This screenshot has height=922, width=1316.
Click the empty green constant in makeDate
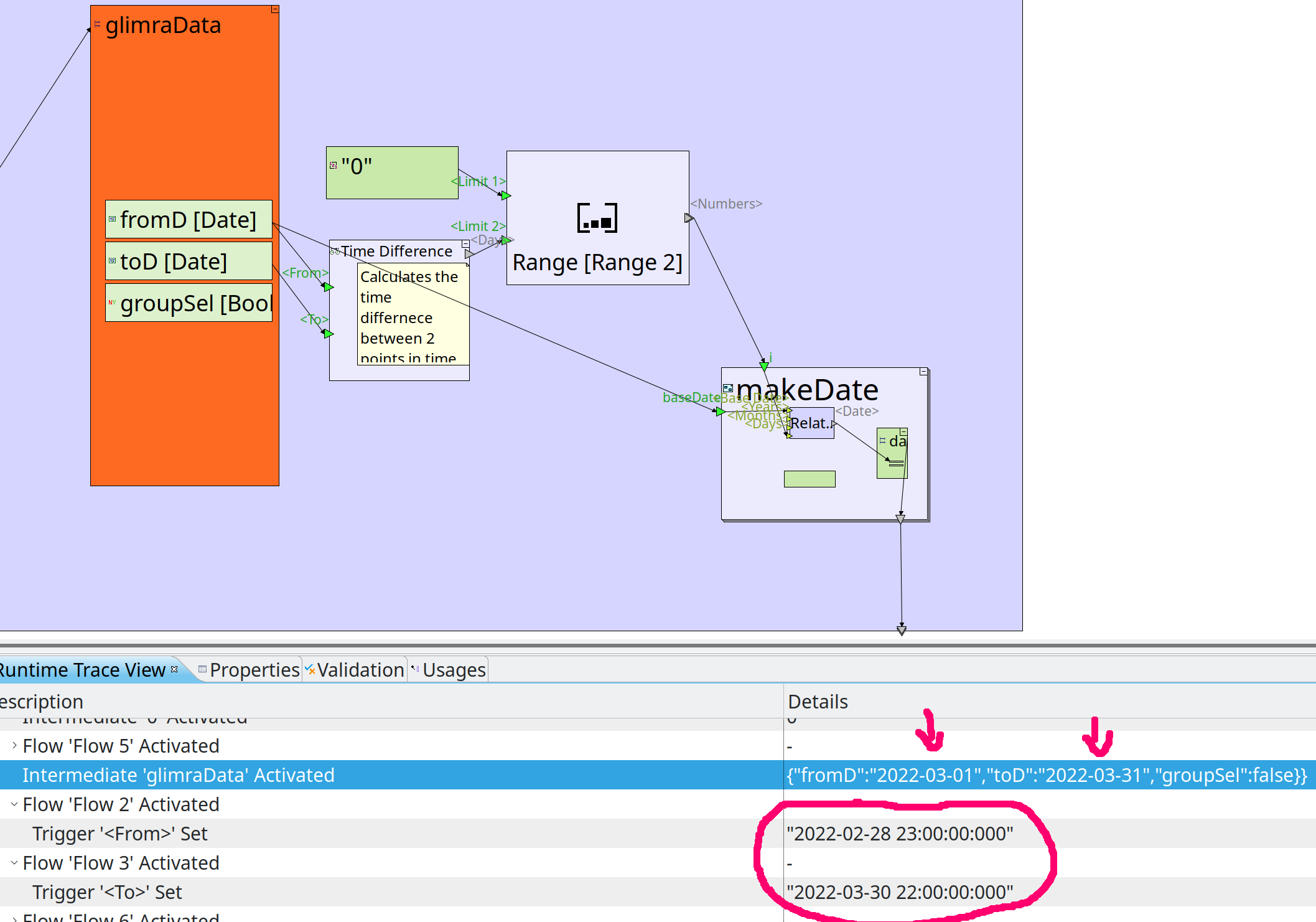coord(810,479)
